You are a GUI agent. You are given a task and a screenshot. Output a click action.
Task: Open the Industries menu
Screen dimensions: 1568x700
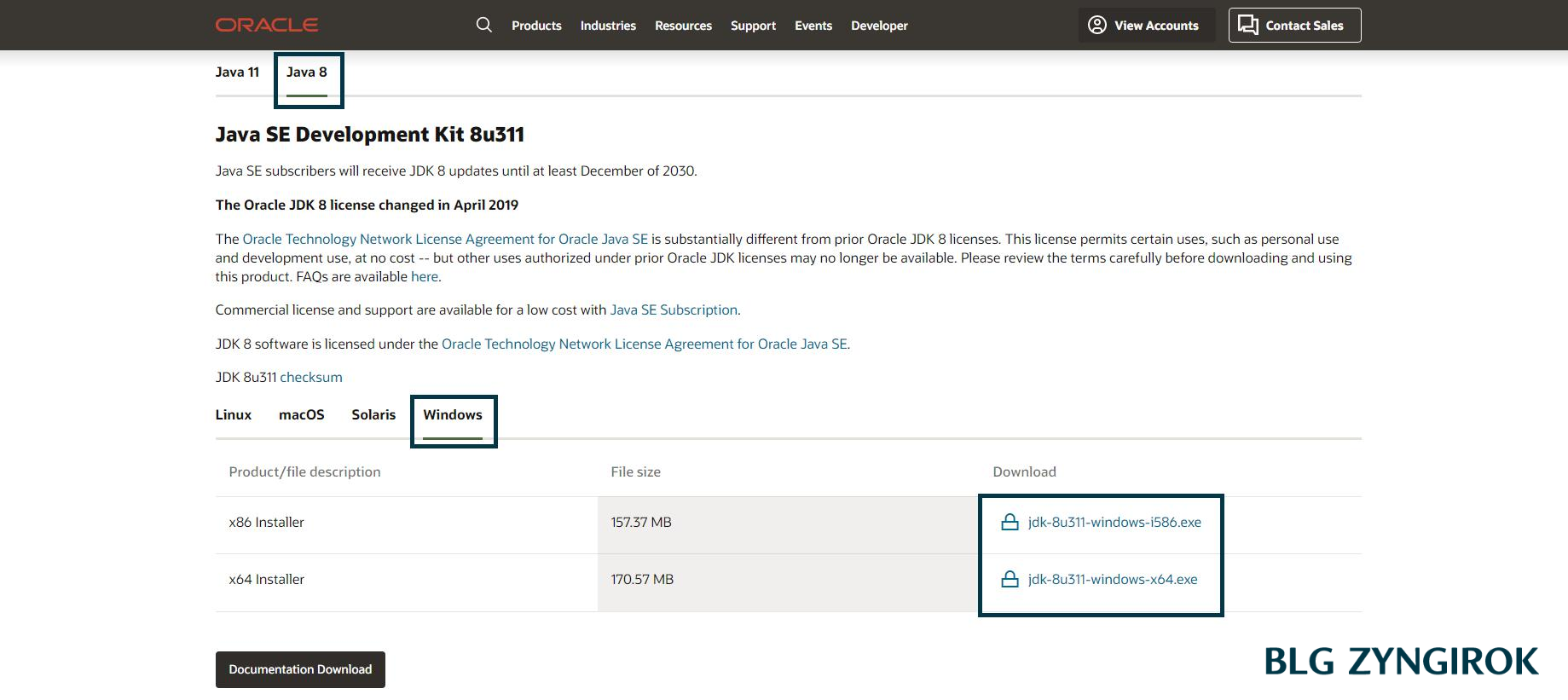coord(608,26)
